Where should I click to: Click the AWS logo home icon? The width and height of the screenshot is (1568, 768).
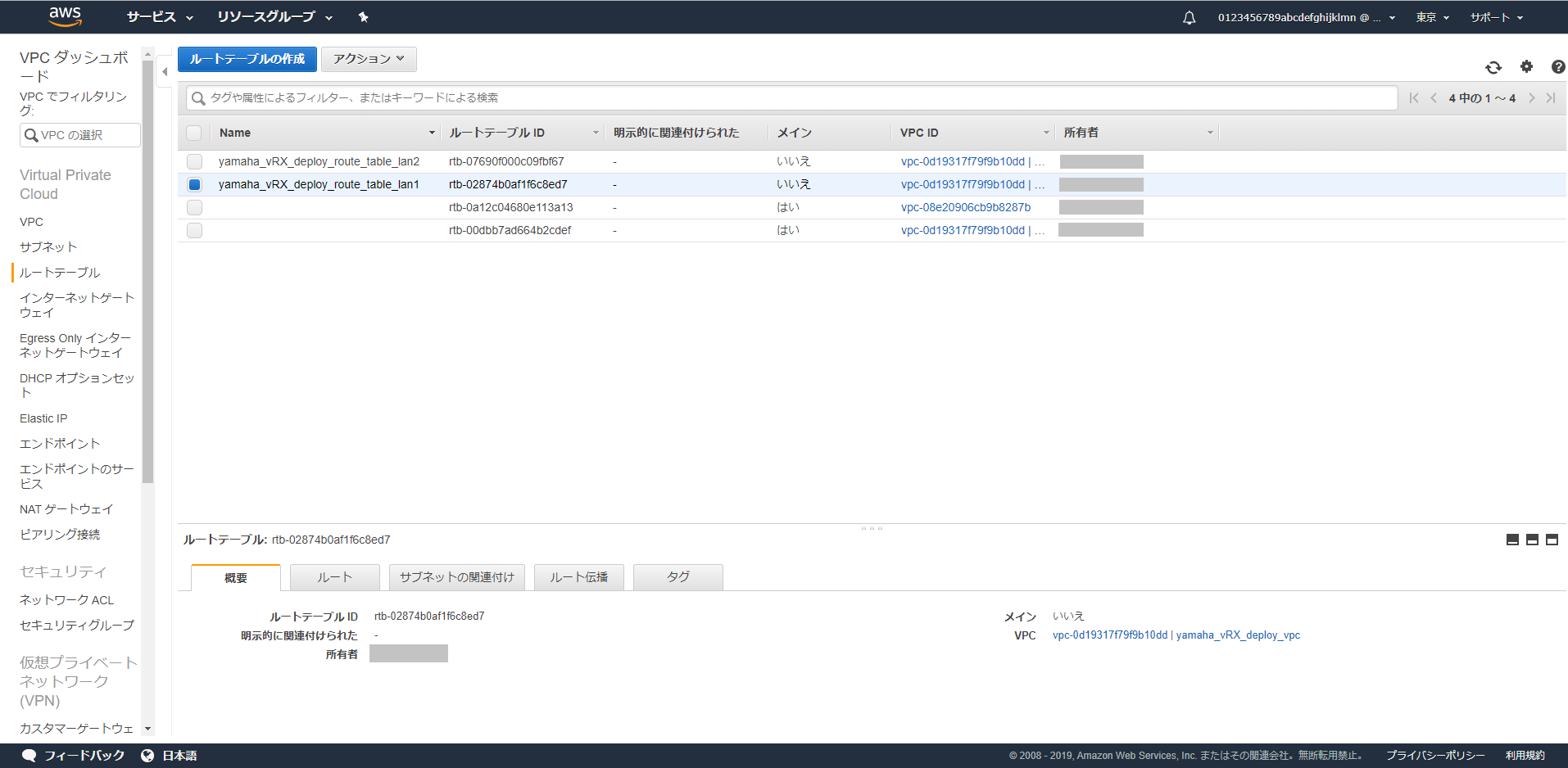pos(65,16)
